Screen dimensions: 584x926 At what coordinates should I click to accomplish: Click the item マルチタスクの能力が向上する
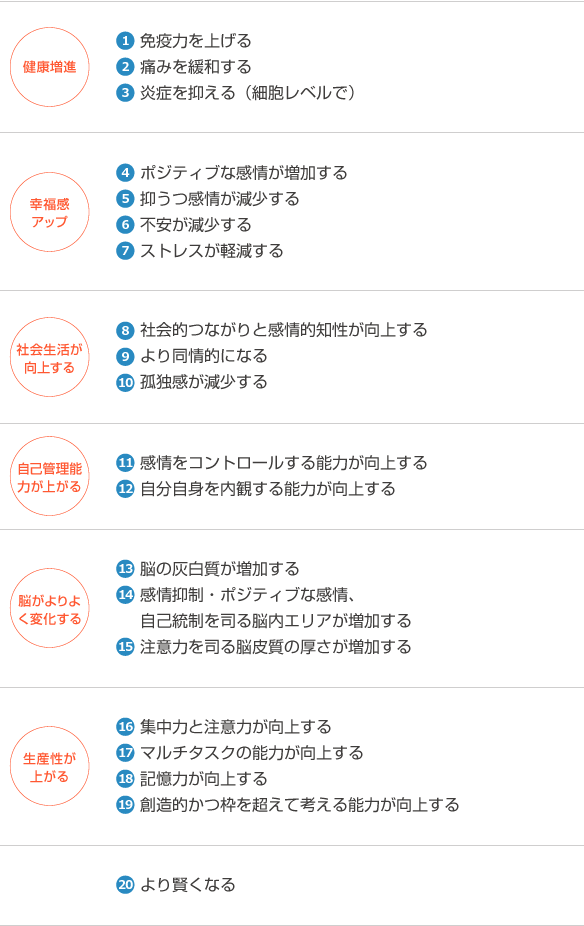[252, 753]
